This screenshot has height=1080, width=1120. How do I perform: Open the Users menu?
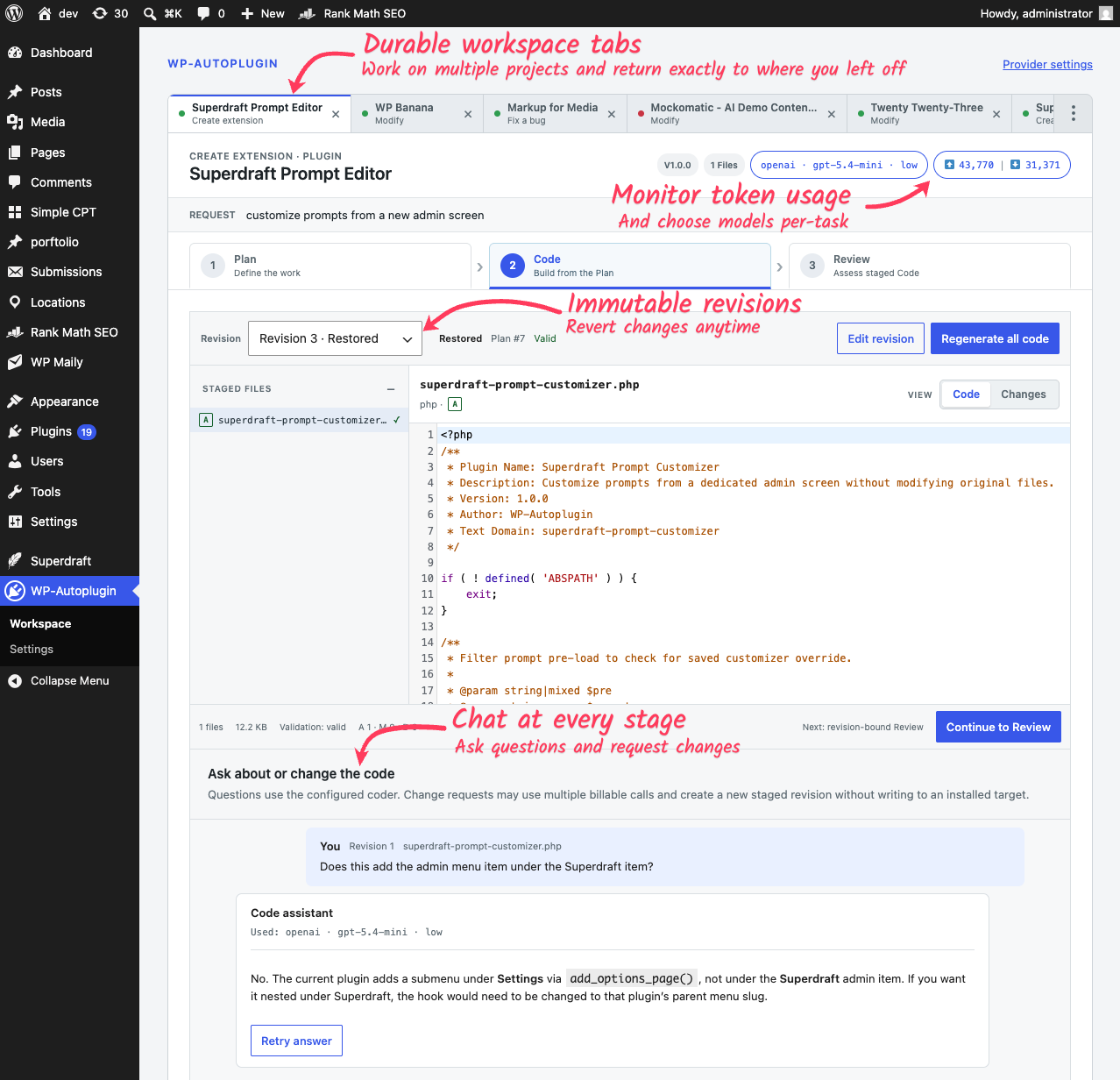click(x=69, y=461)
